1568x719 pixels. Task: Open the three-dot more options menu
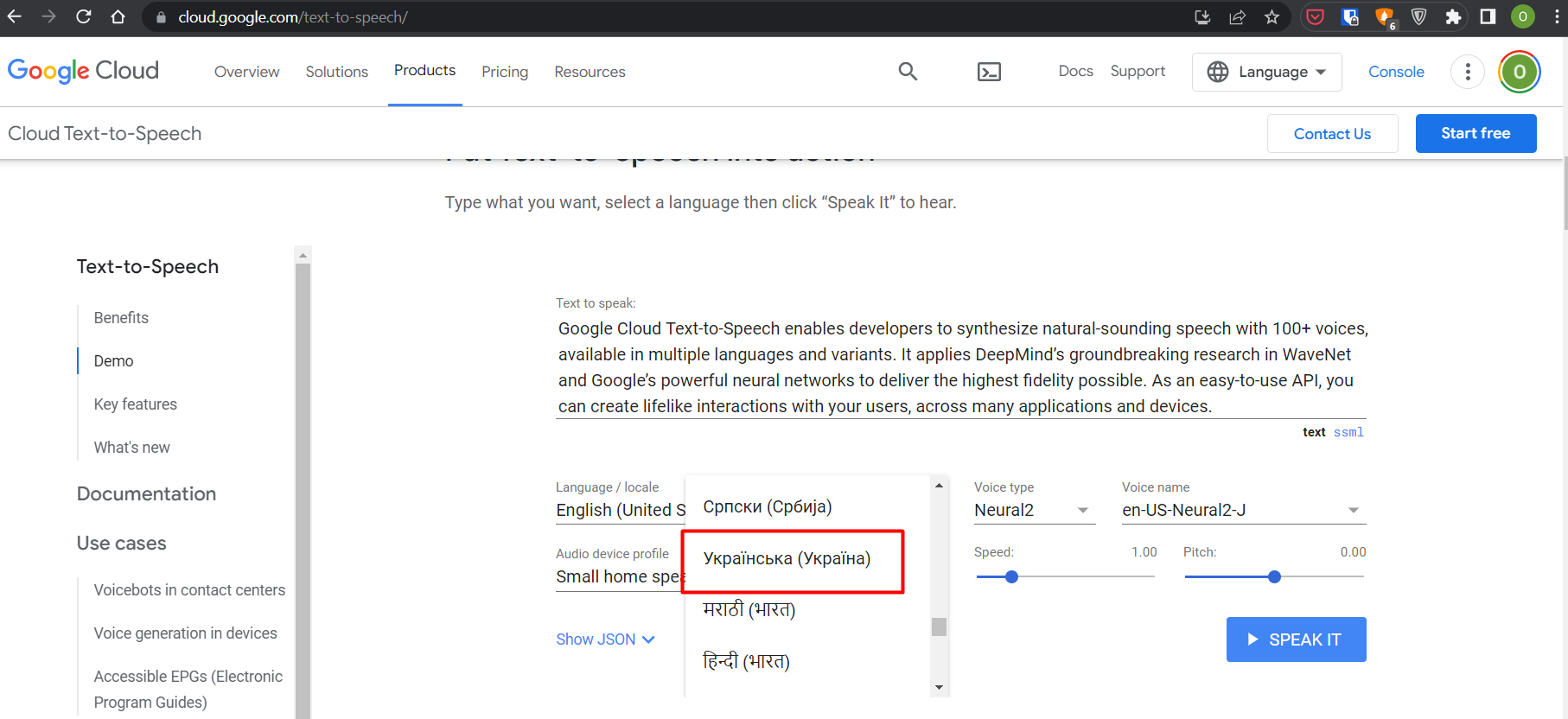1468,72
